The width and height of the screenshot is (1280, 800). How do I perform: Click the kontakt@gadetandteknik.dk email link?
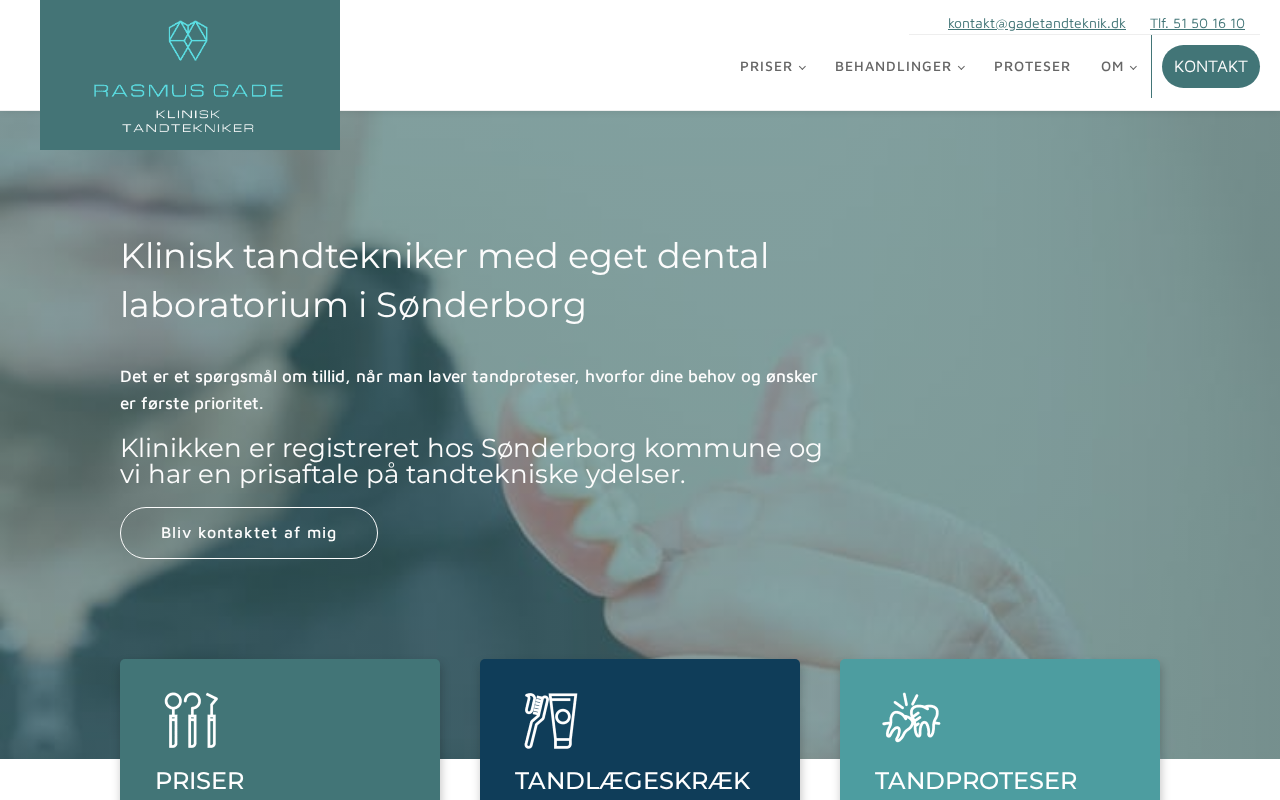[1037, 23]
